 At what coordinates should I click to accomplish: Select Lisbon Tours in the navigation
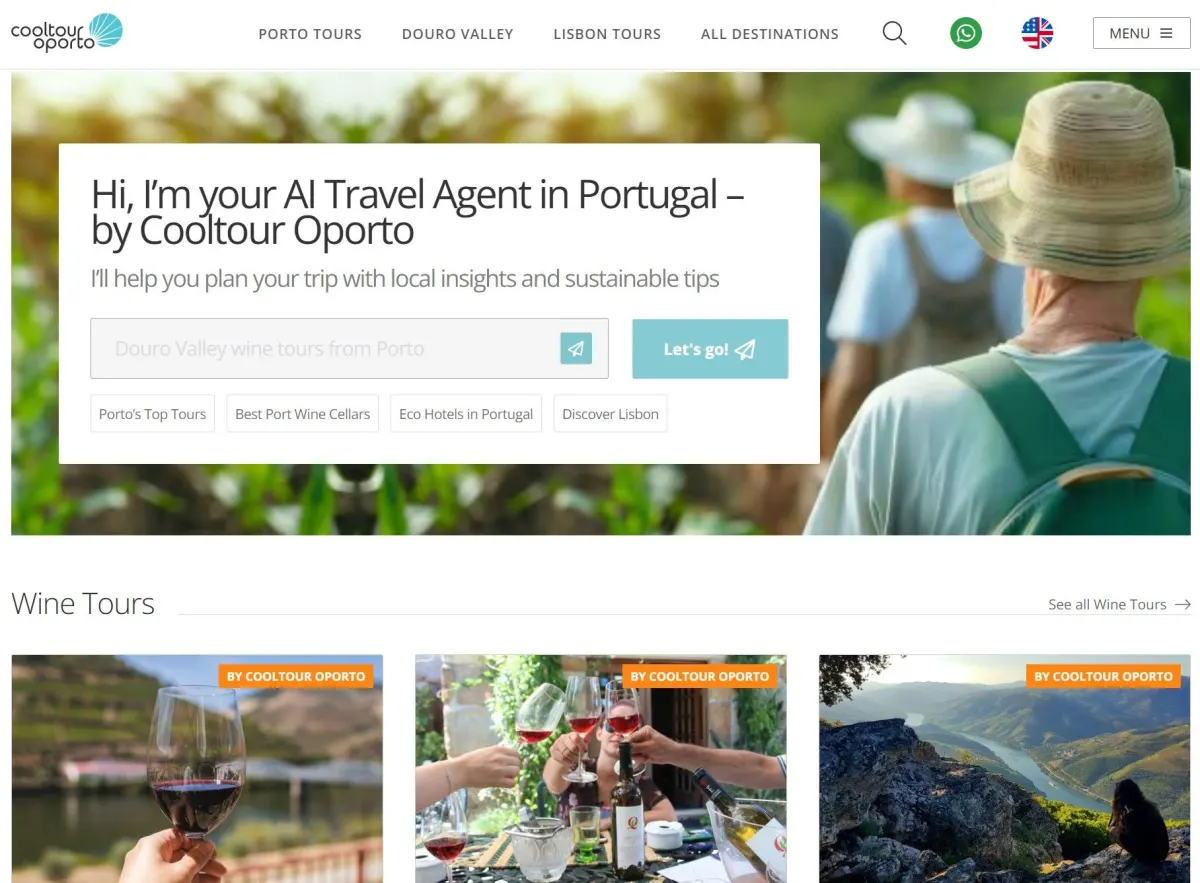click(x=607, y=34)
